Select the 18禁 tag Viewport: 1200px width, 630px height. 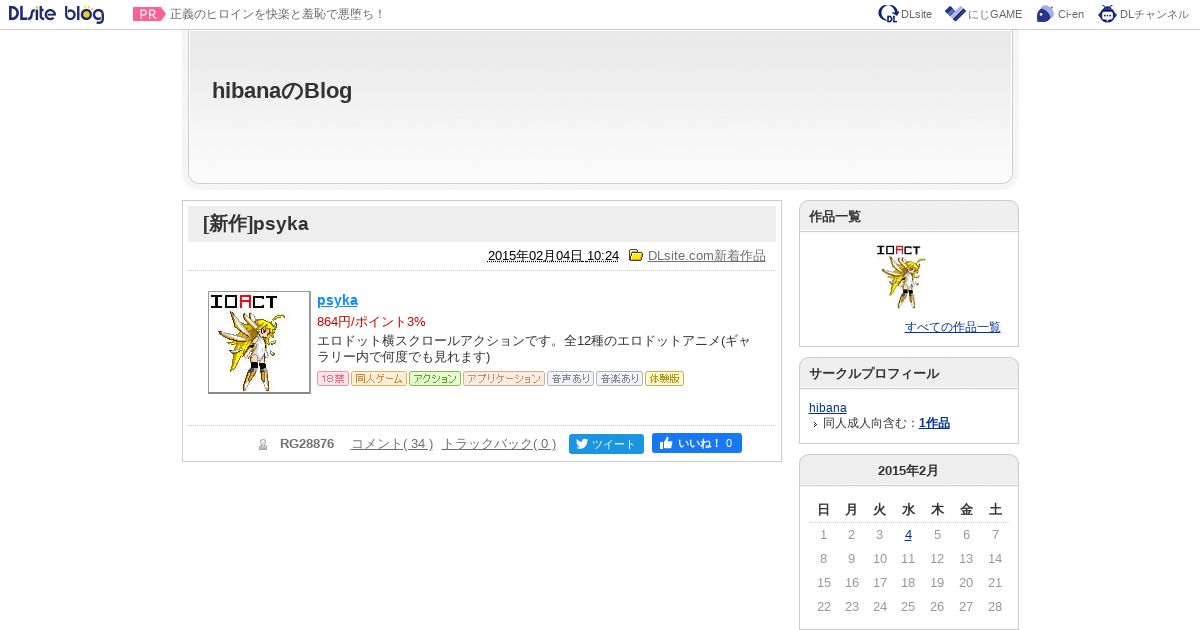333,379
